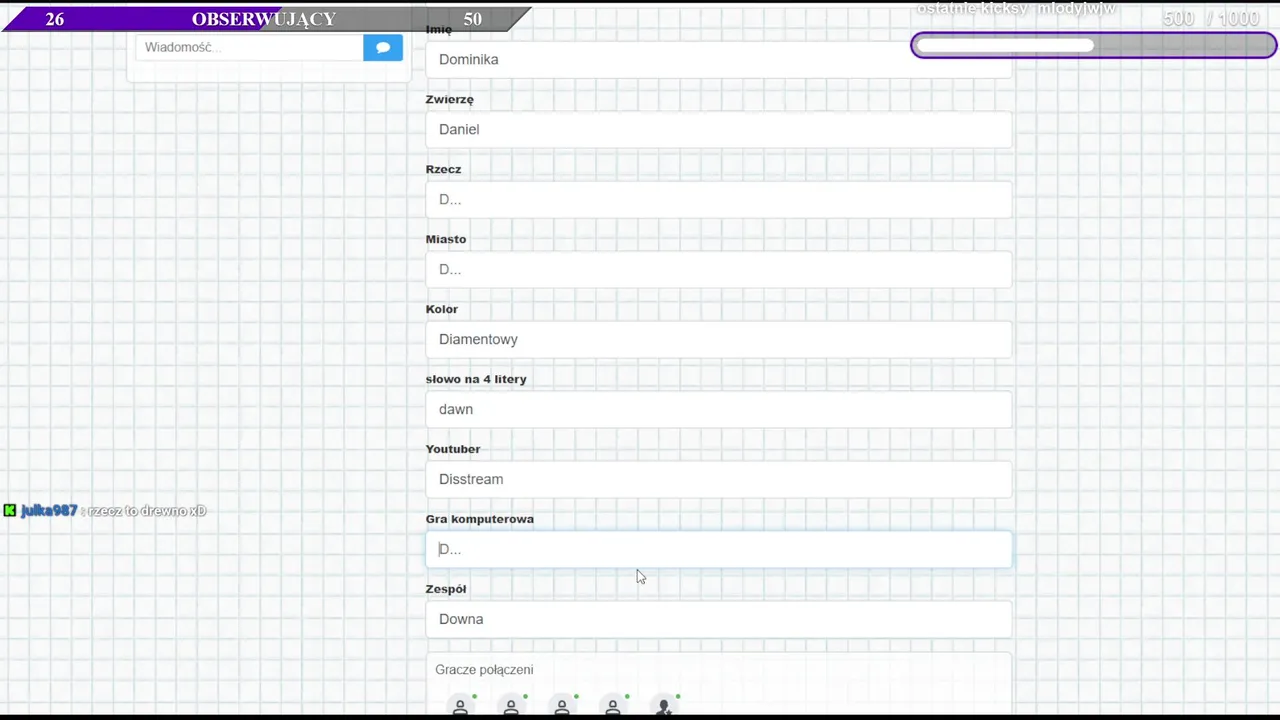Click the follower count 26 on overlay
Viewport: 1280px width, 720px height.
point(55,19)
